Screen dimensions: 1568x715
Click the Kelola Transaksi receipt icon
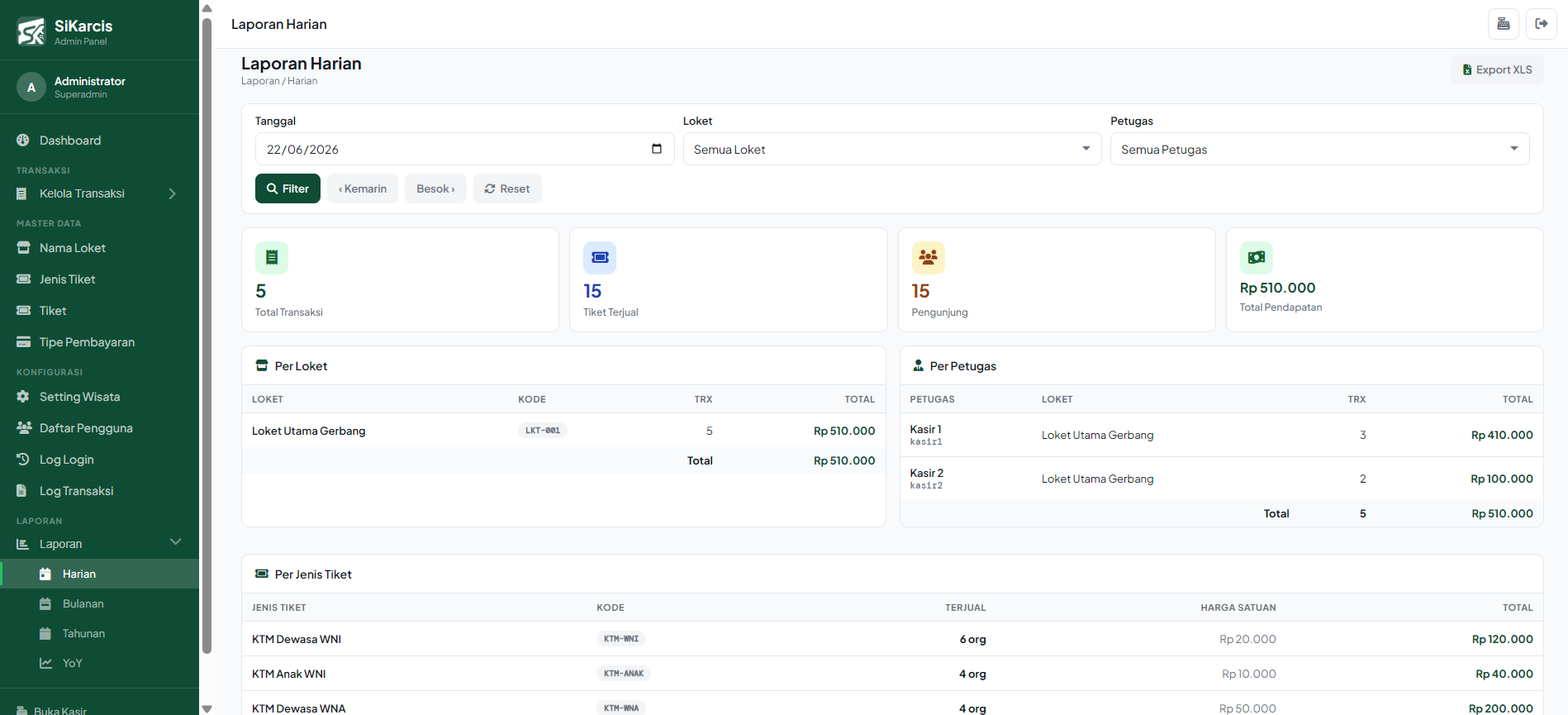(x=22, y=193)
